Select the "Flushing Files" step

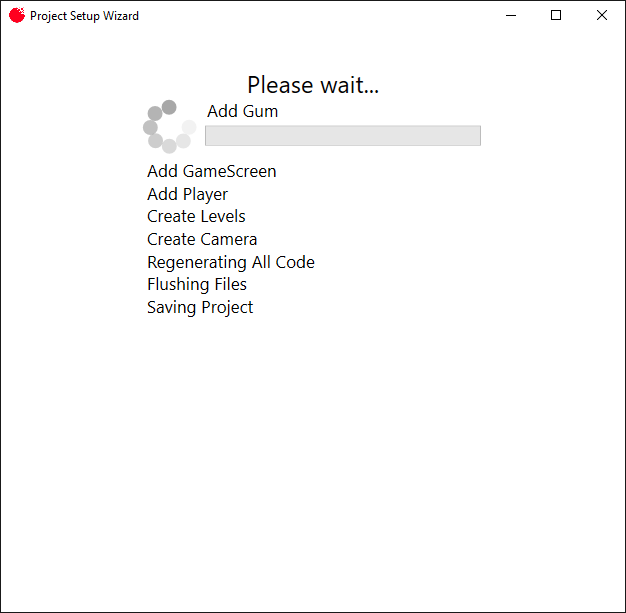tap(197, 284)
